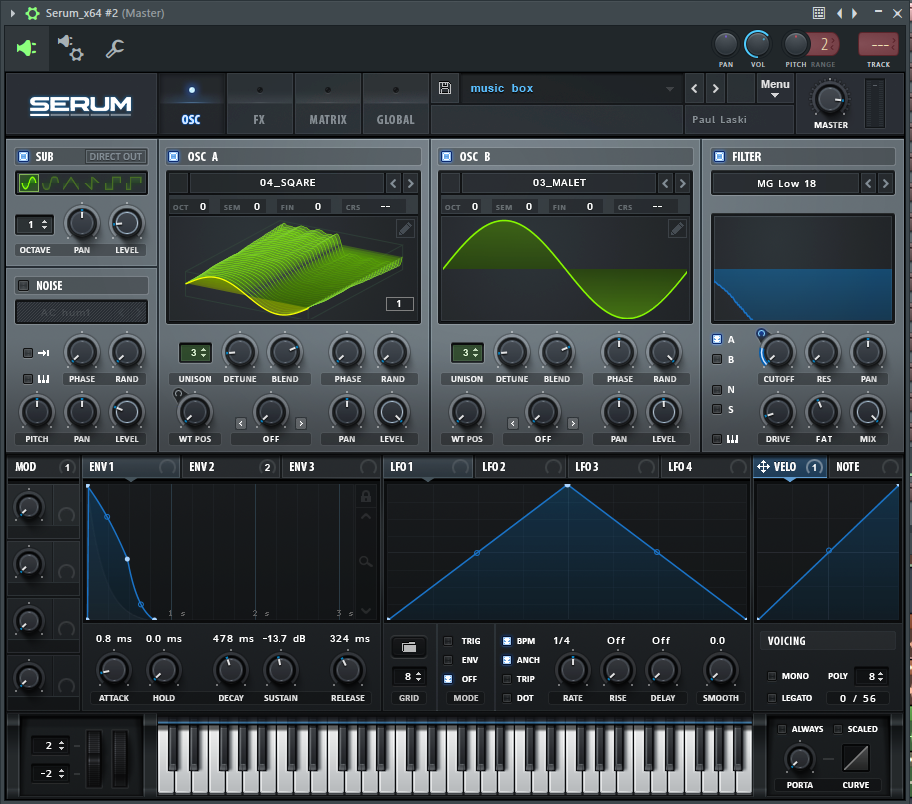Click the plugin power plug icon
Viewport: 912px width, 804px height.
coord(27,48)
